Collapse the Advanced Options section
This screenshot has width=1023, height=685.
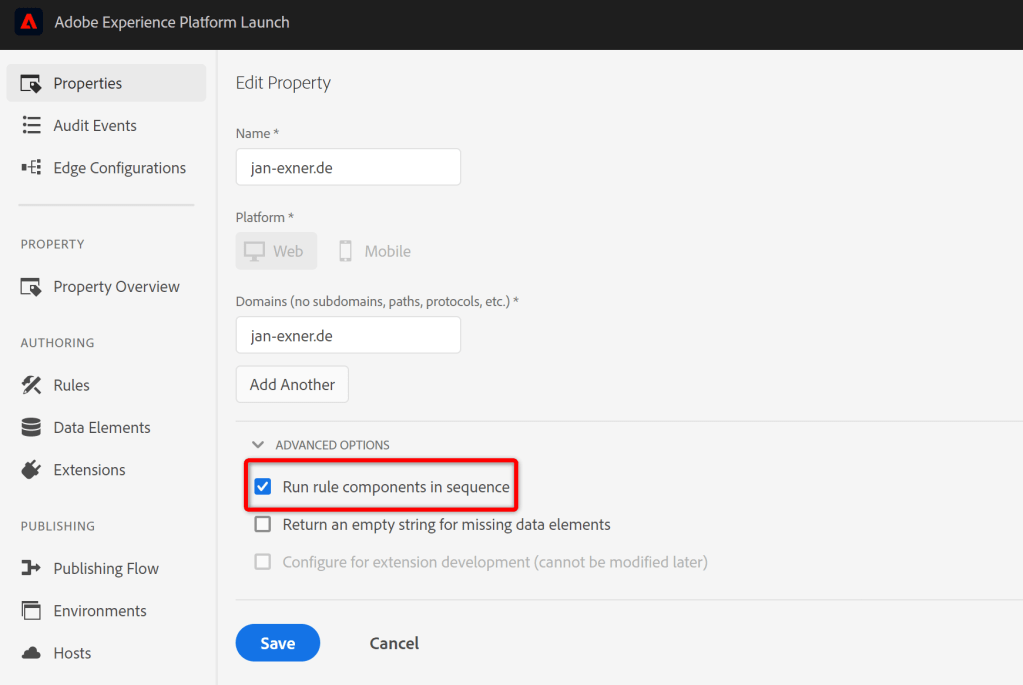[x=258, y=444]
